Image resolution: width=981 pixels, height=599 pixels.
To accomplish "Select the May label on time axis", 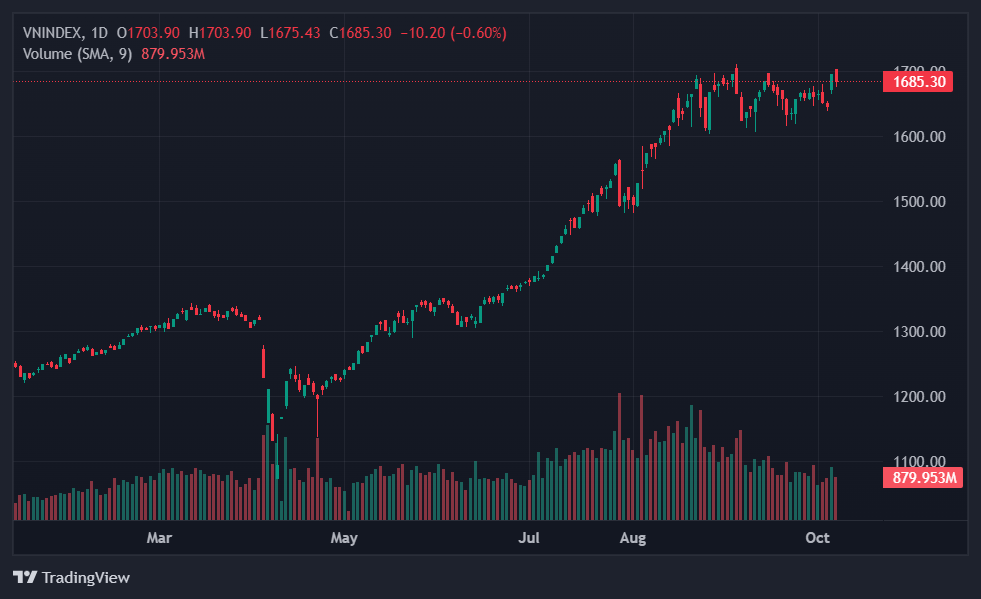I will (x=343, y=538).
